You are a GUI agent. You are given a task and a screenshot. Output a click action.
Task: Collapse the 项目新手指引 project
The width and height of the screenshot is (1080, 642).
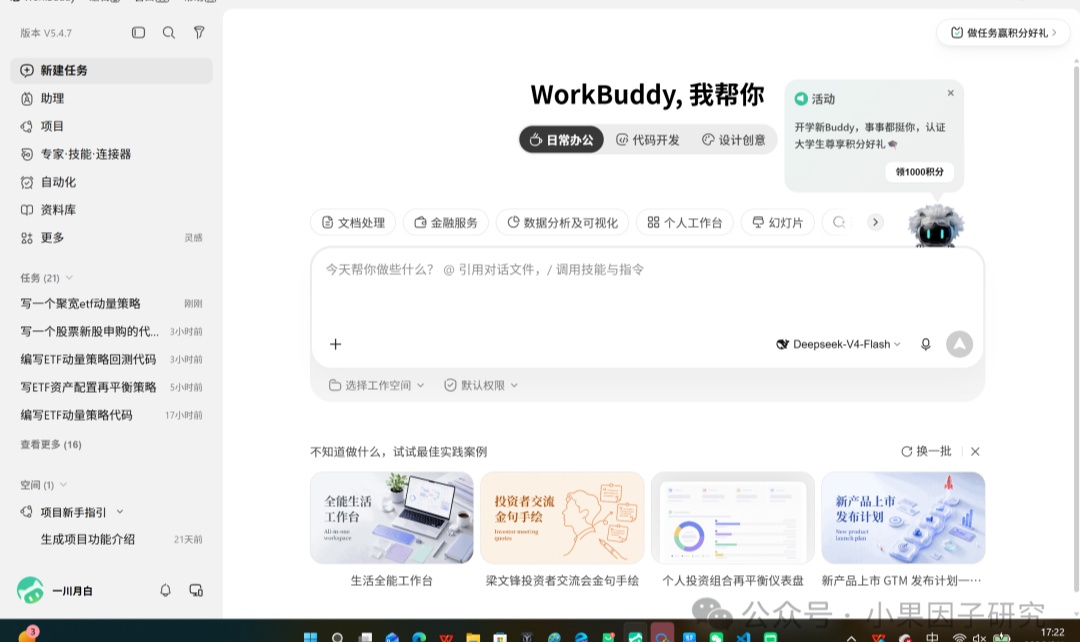click(x=120, y=512)
